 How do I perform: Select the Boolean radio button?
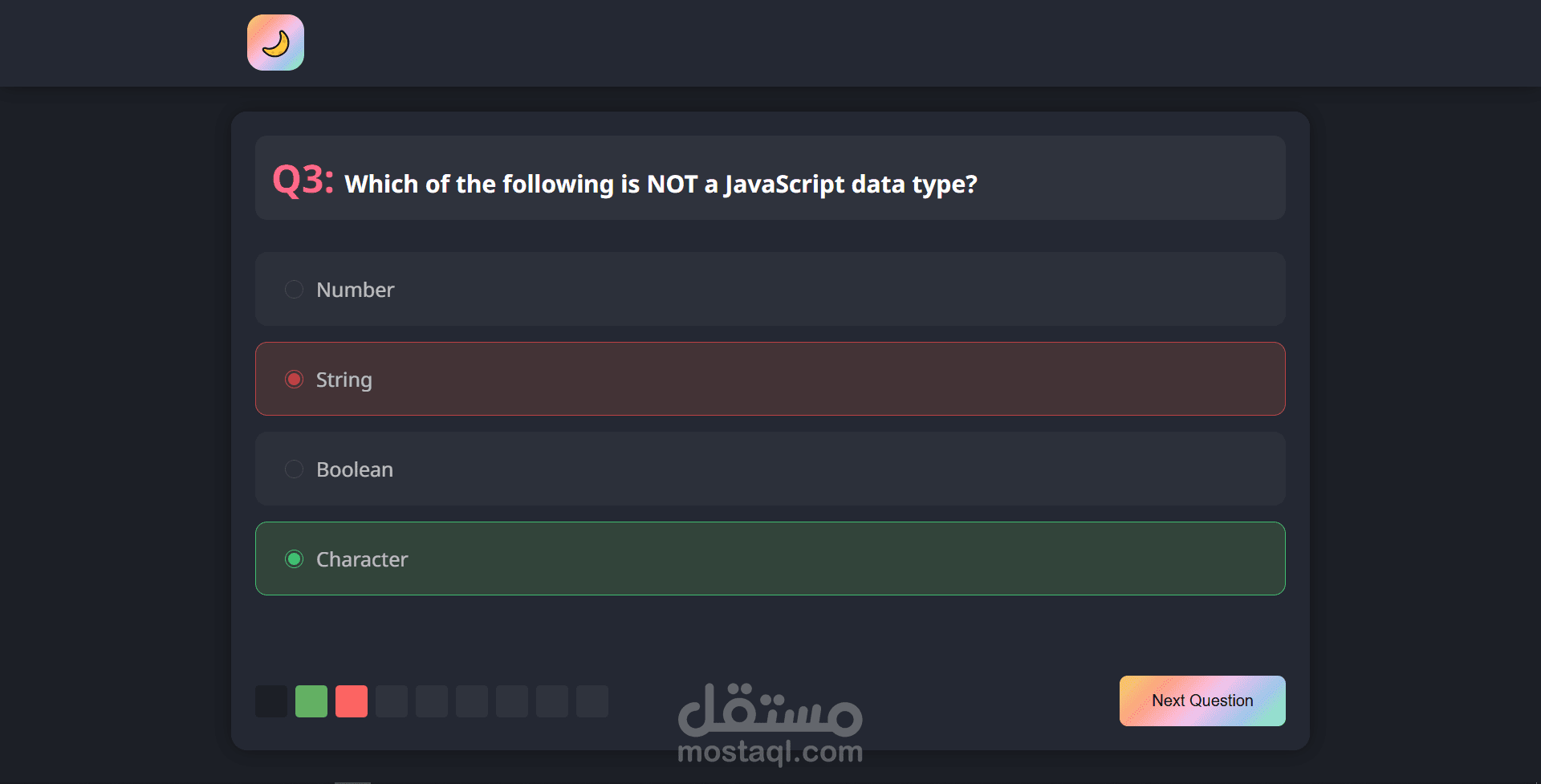click(x=295, y=469)
